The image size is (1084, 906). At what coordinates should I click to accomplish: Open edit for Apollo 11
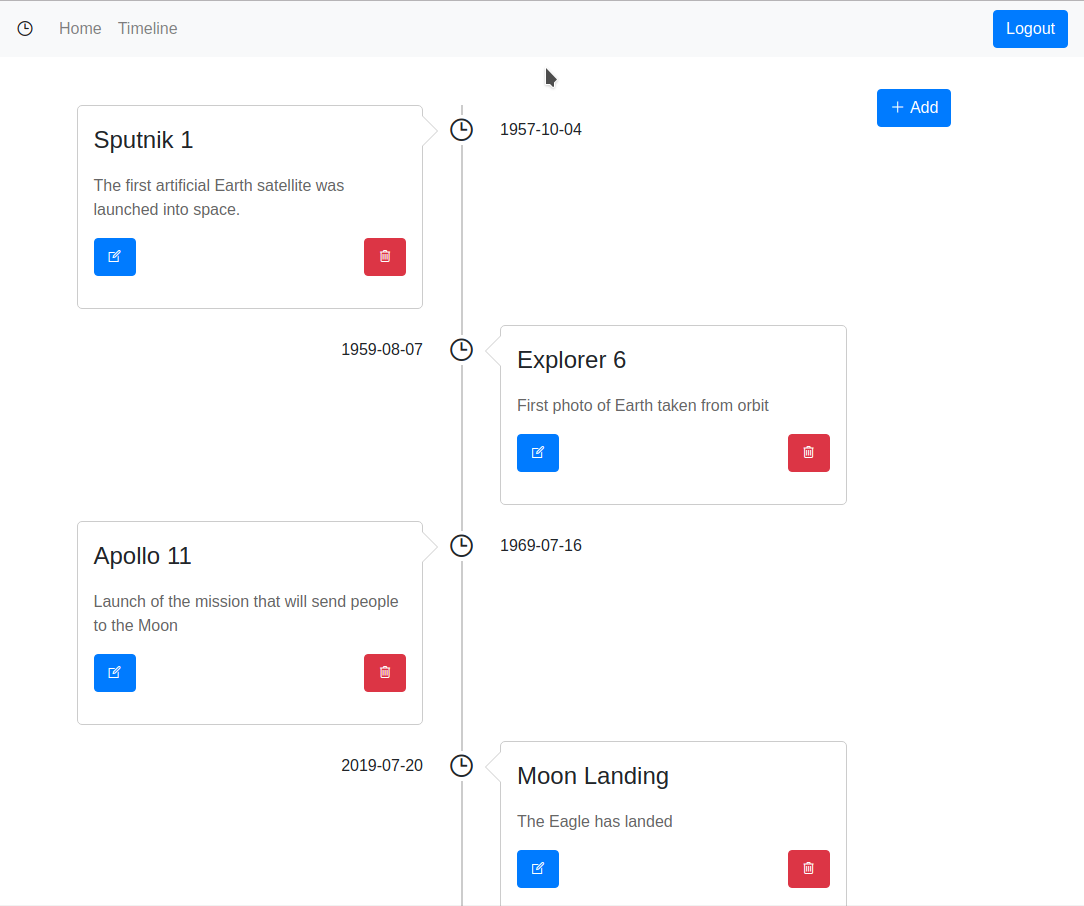coord(115,673)
